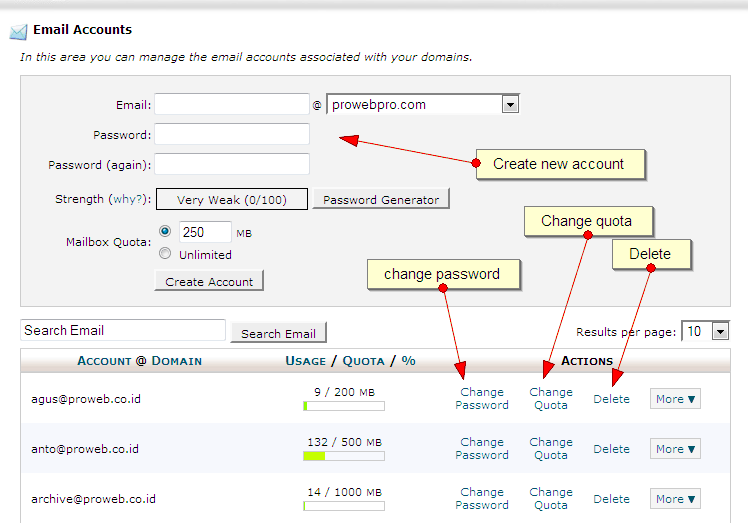748x523 pixels.
Task: Click the Create Account button
Action: click(209, 281)
